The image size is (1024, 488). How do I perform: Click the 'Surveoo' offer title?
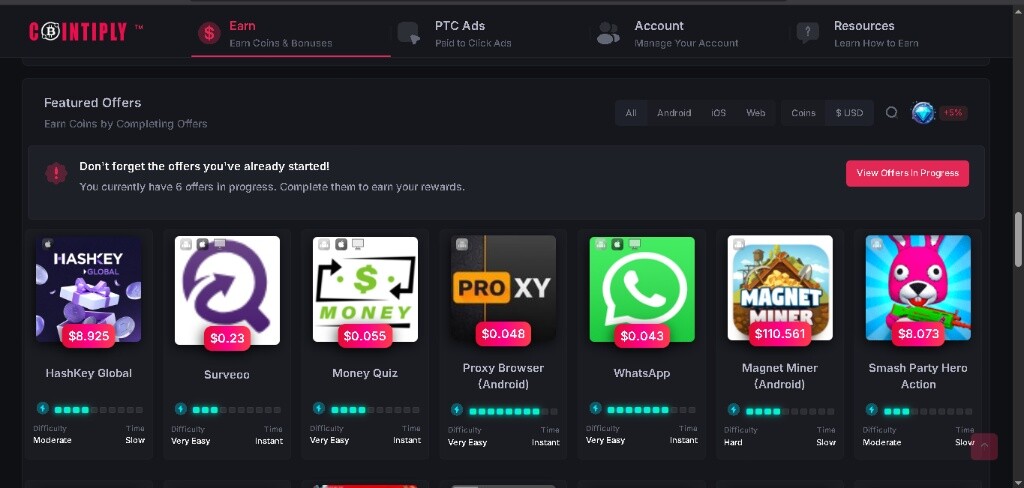click(x=227, y=375)
